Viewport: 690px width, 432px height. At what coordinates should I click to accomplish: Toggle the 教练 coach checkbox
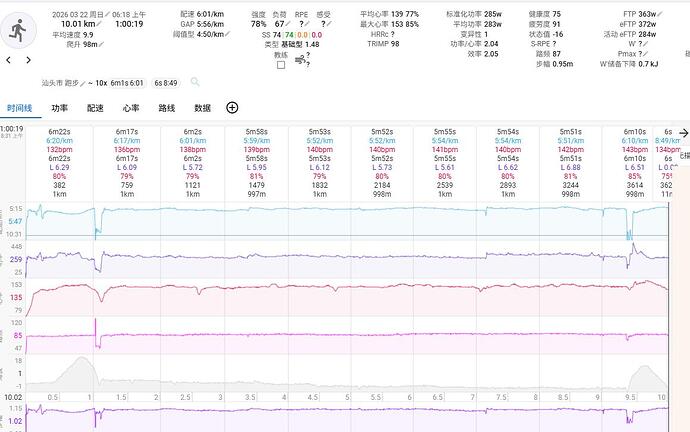[x=281, y=65]
